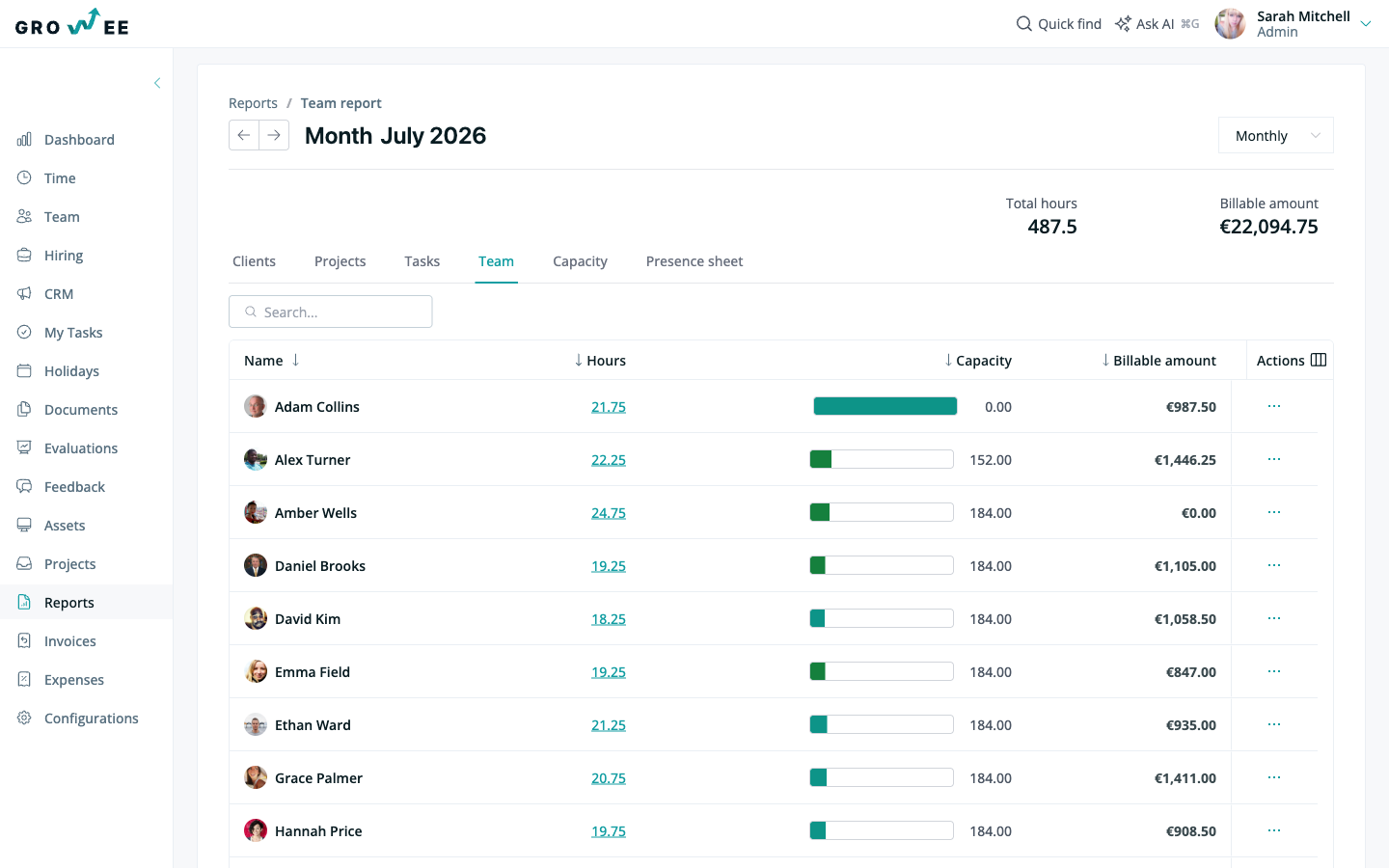Click the Documents icon in sidebar
Screen dimensions: 1389x868
(24, 410)
